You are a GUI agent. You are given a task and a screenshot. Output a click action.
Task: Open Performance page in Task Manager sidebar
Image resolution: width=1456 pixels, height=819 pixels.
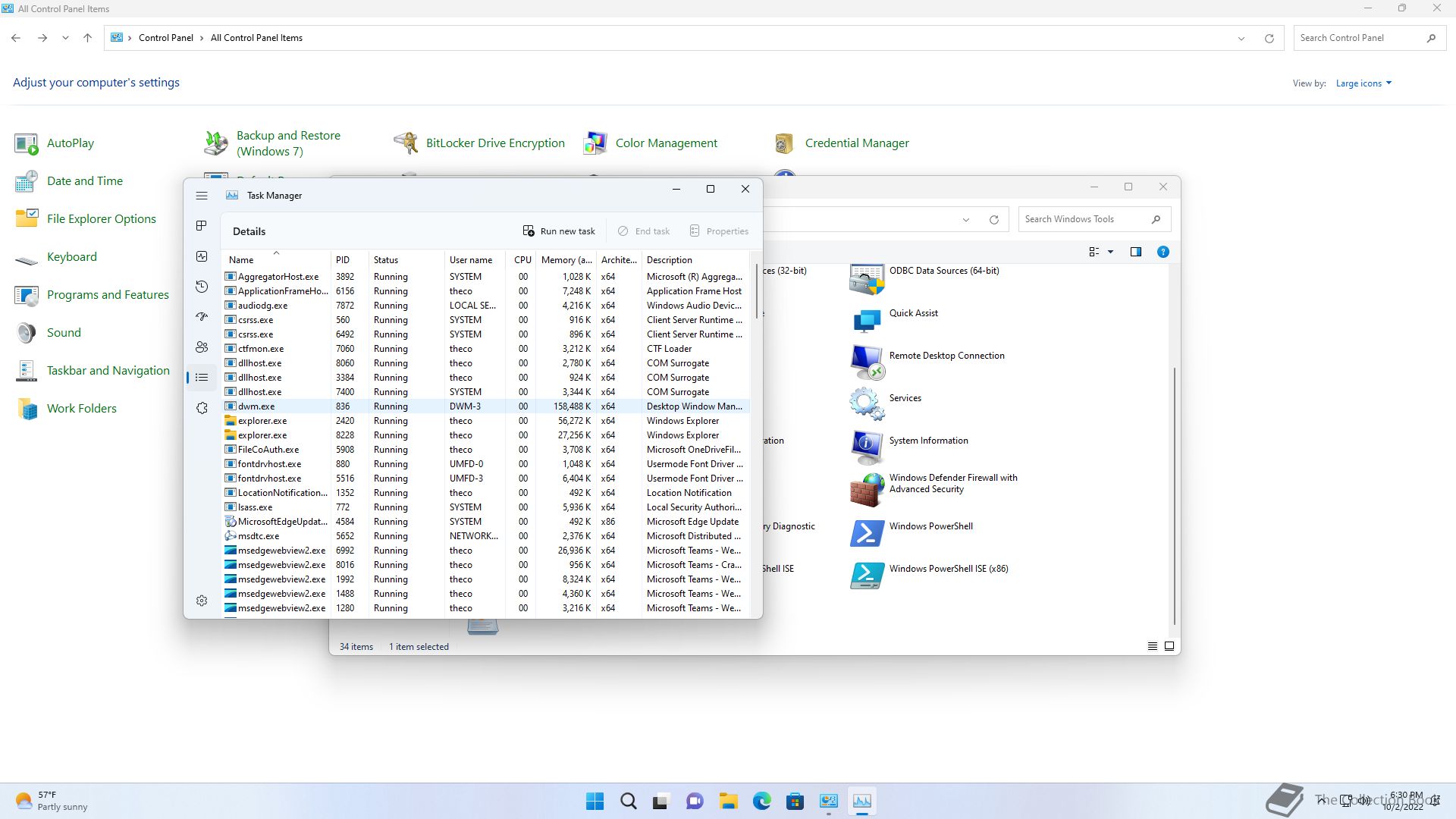pos(202,256)
